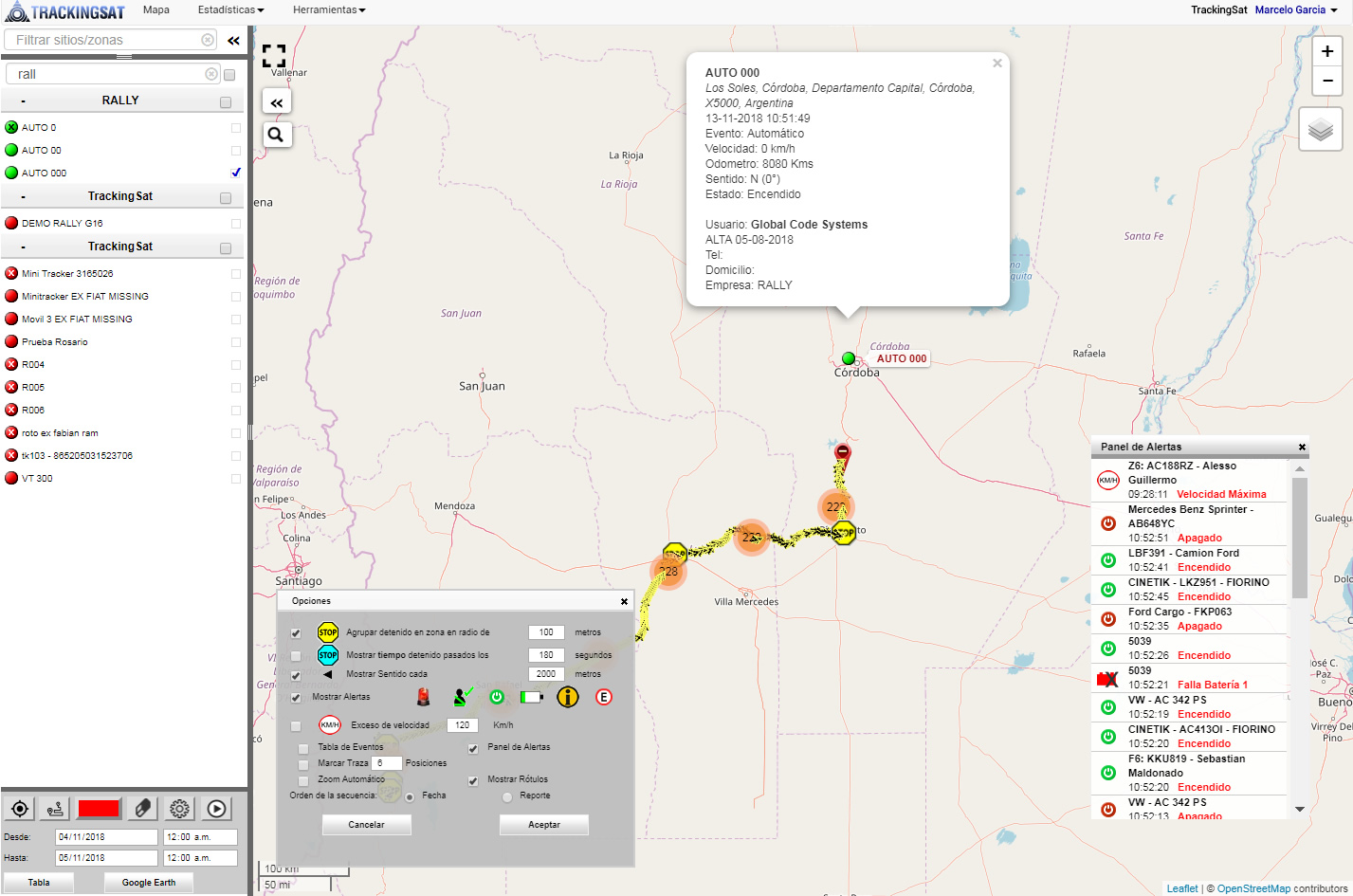Screen dimensions: 1353x896
Task: Click Cancelar in Opciones dialog
Action: coord(366,825)
